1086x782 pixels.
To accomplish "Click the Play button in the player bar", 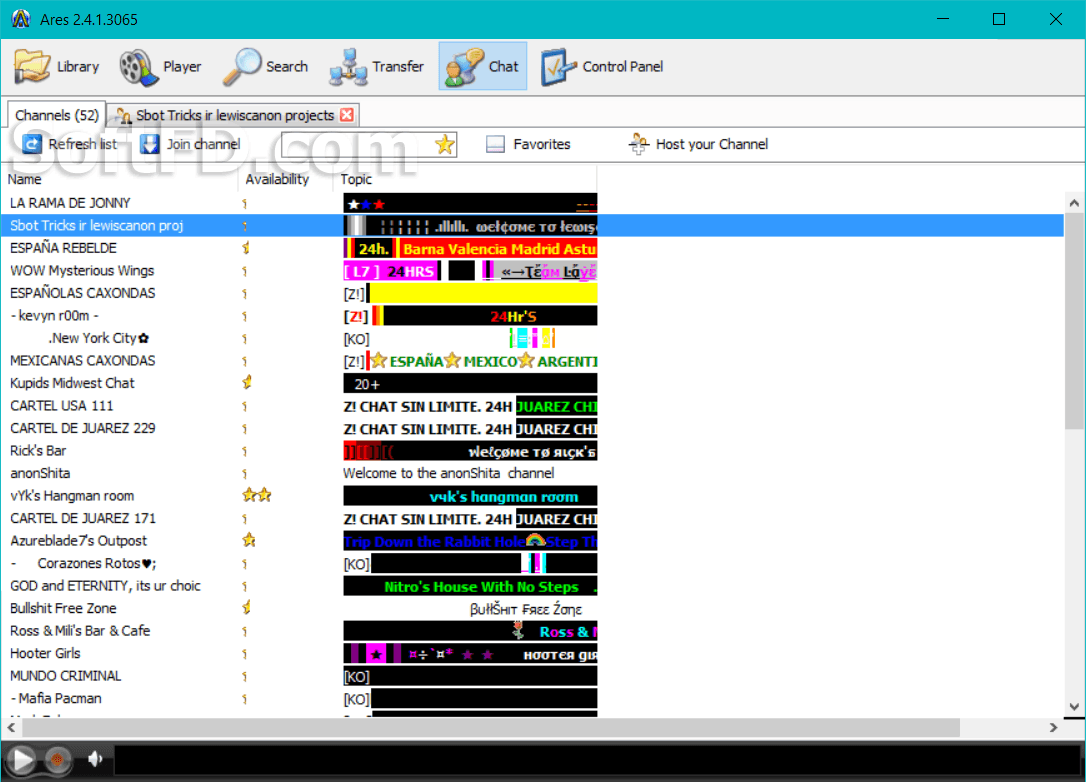I will [22, 760].
